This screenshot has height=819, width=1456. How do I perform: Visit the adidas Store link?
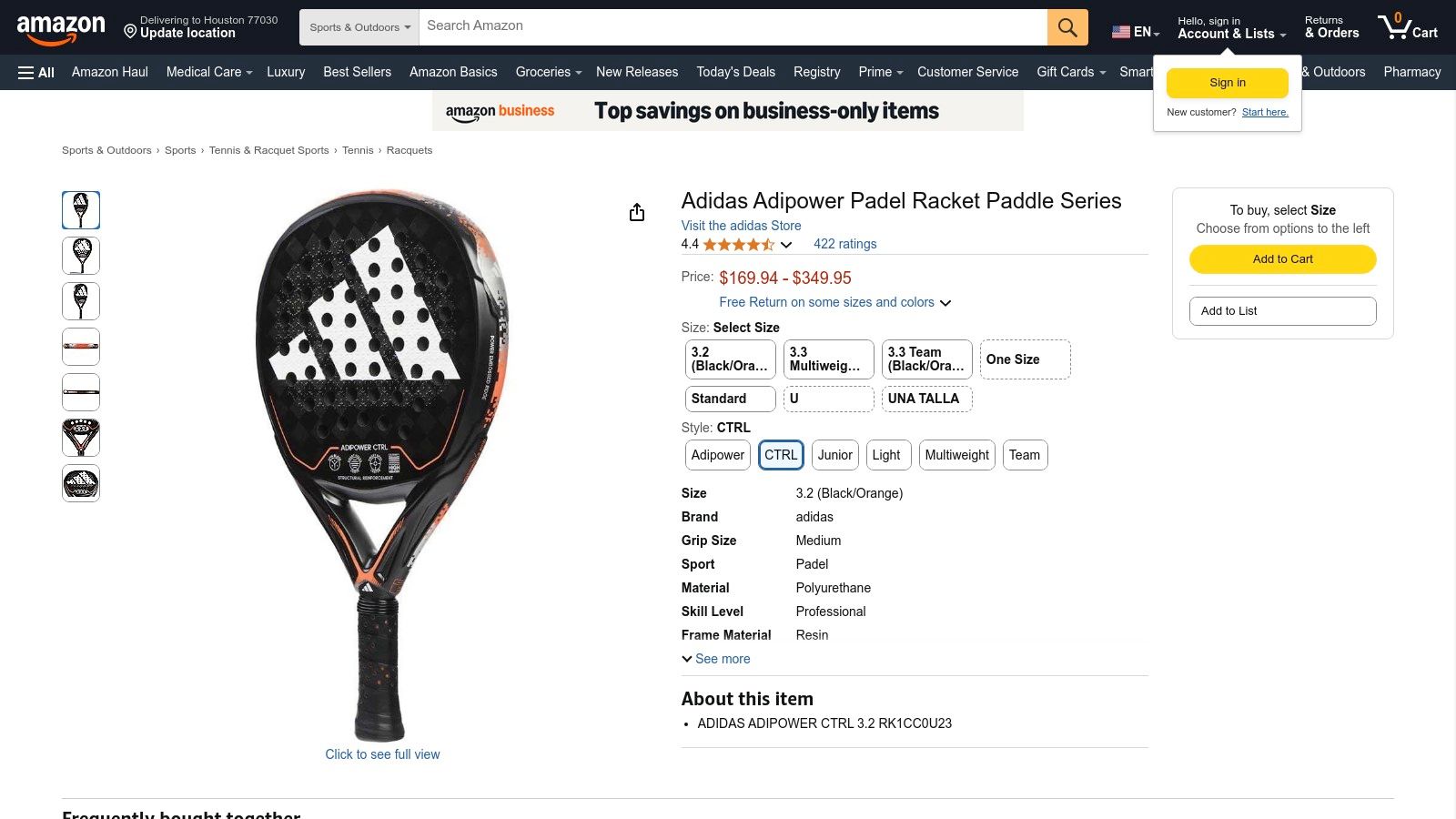(x=741, y=226)
